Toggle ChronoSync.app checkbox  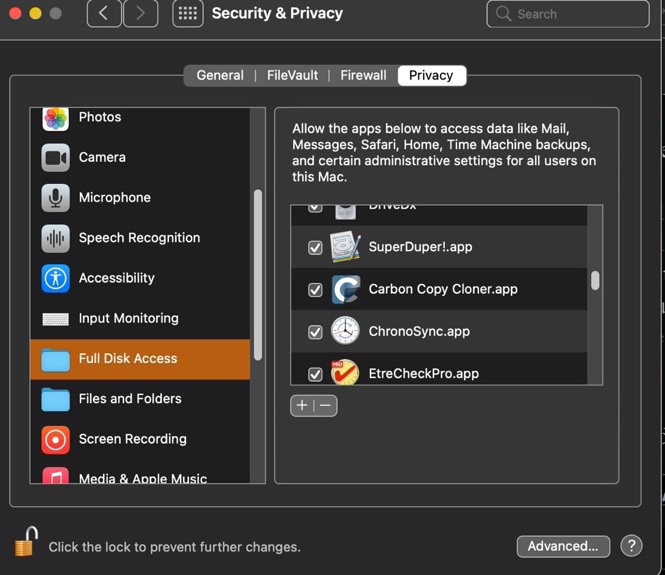click(315, 332)
